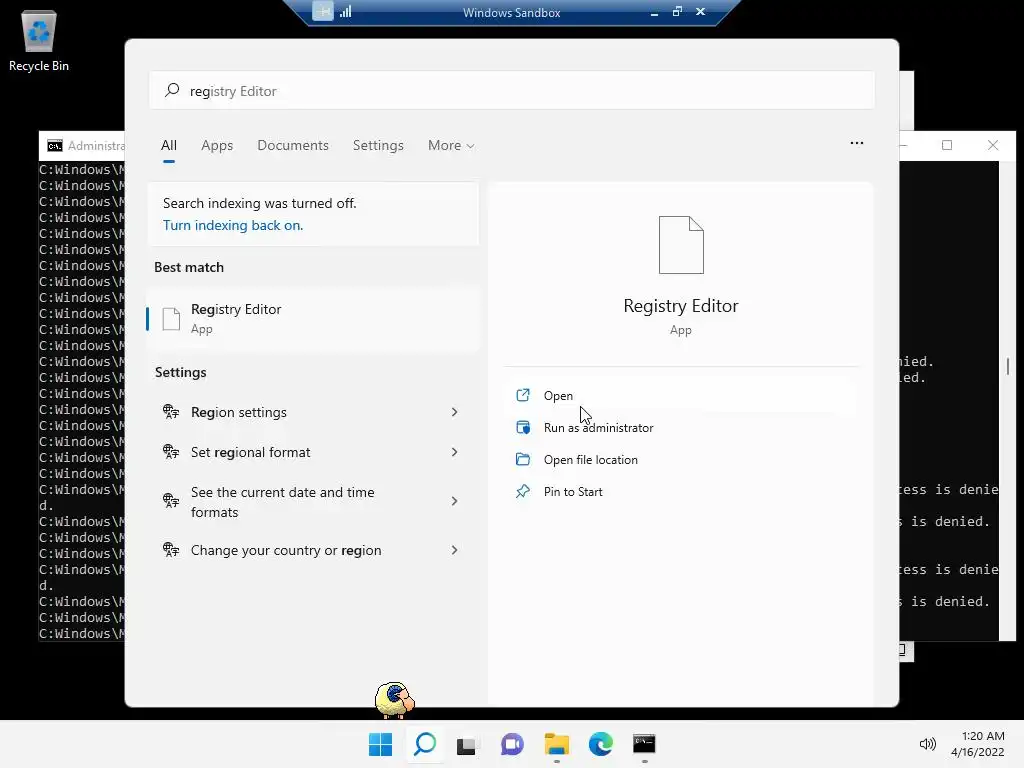Choose Run as administrator
Viewport: 1024px width, 768px height.
click(681, 428)
